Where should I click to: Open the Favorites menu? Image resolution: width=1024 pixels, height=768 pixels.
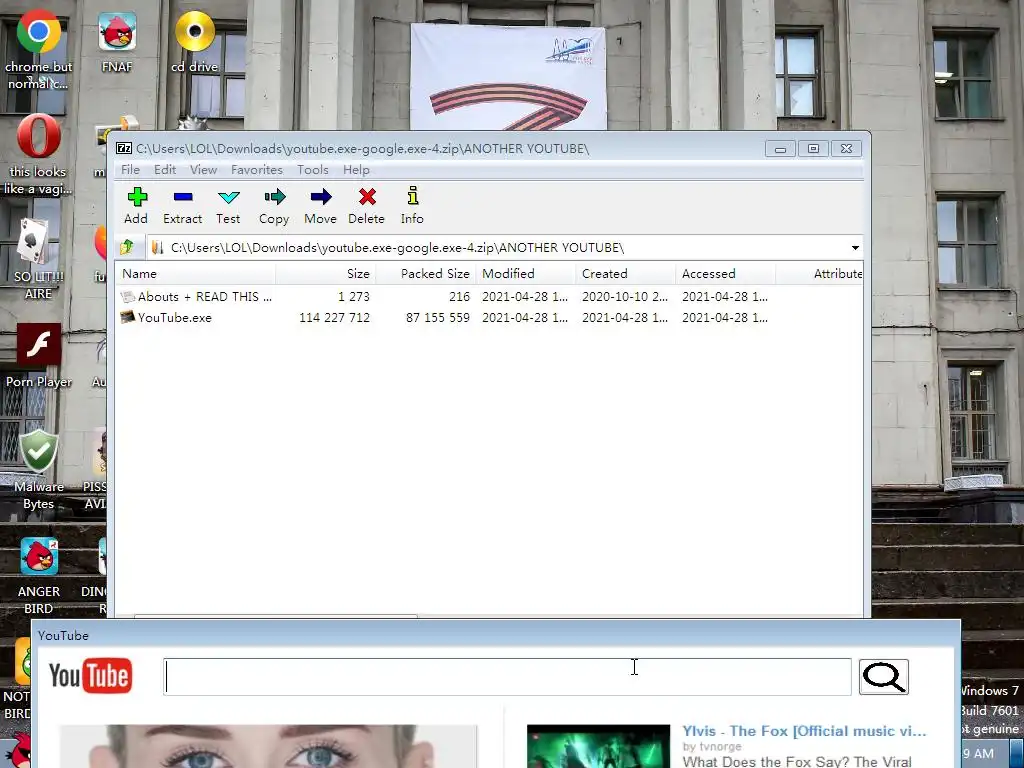pyautogui.click(x=257, y=170)
